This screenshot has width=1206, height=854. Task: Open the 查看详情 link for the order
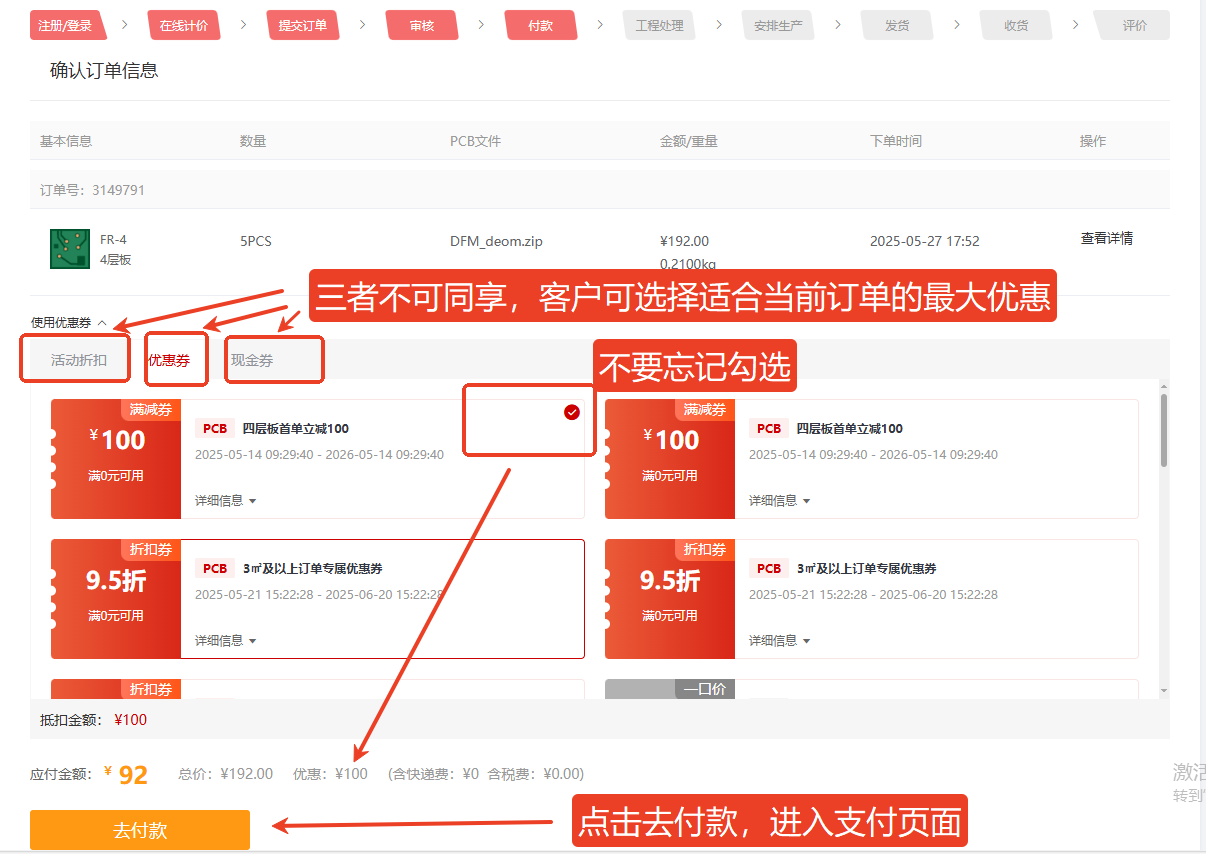(1106, 239)
